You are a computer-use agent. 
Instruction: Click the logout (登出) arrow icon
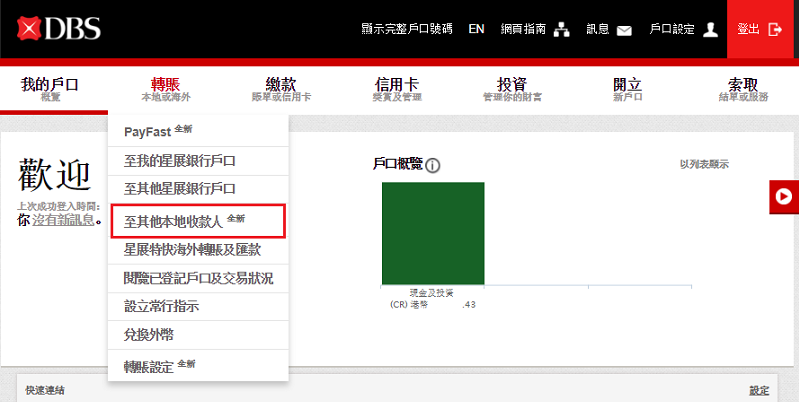pyautogui.click(x=775, y=30)
